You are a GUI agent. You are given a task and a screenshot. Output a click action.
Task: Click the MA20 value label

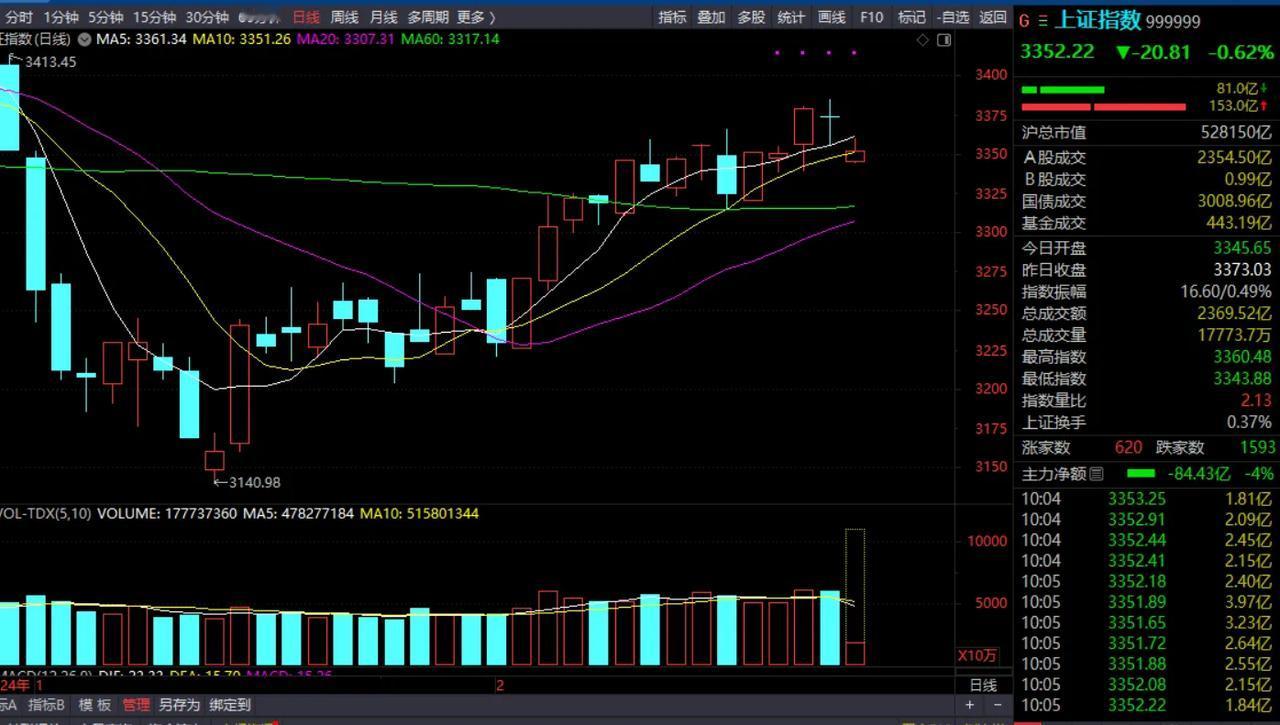pyautogui.click(x=346, y=39)
